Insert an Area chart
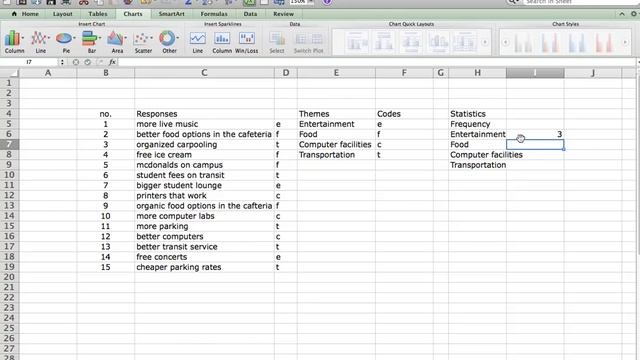 [x=117, y=42]
